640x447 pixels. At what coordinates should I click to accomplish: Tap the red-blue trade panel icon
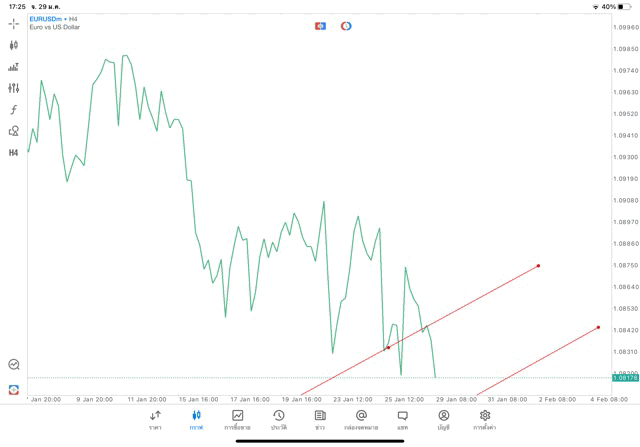pos(14,389)
